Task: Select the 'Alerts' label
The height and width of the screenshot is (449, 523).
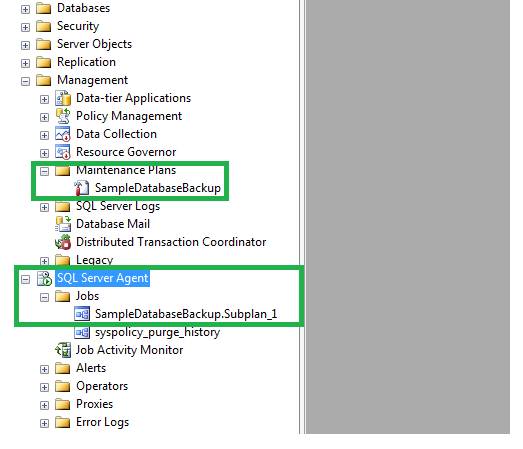Action: (91, 368)
